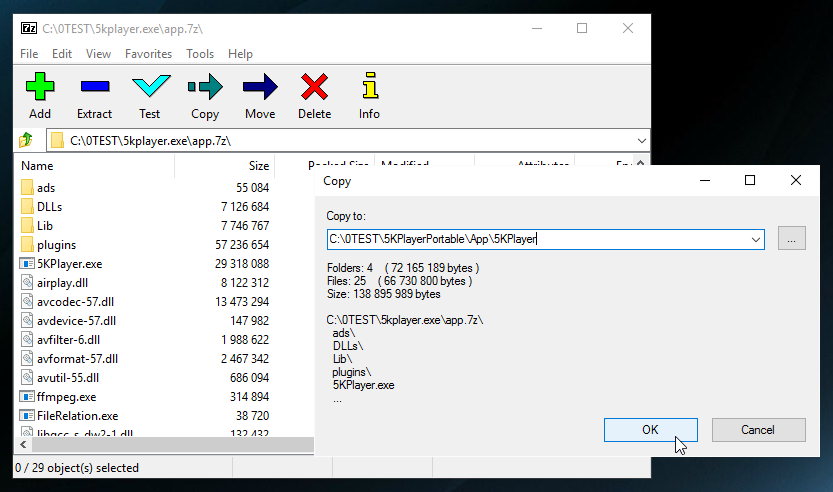Select the ffmpeg.exe file name

(66, 397)
